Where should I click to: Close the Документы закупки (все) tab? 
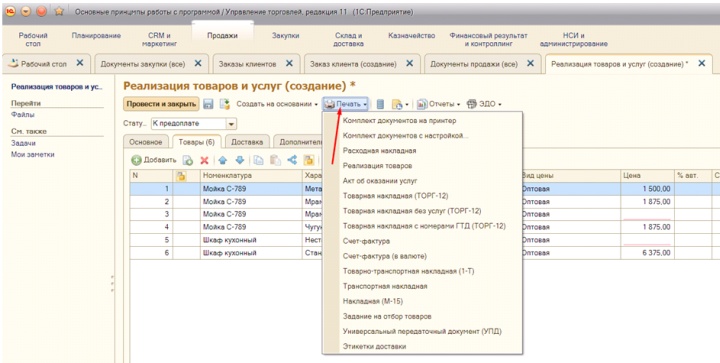coord(198,63)
